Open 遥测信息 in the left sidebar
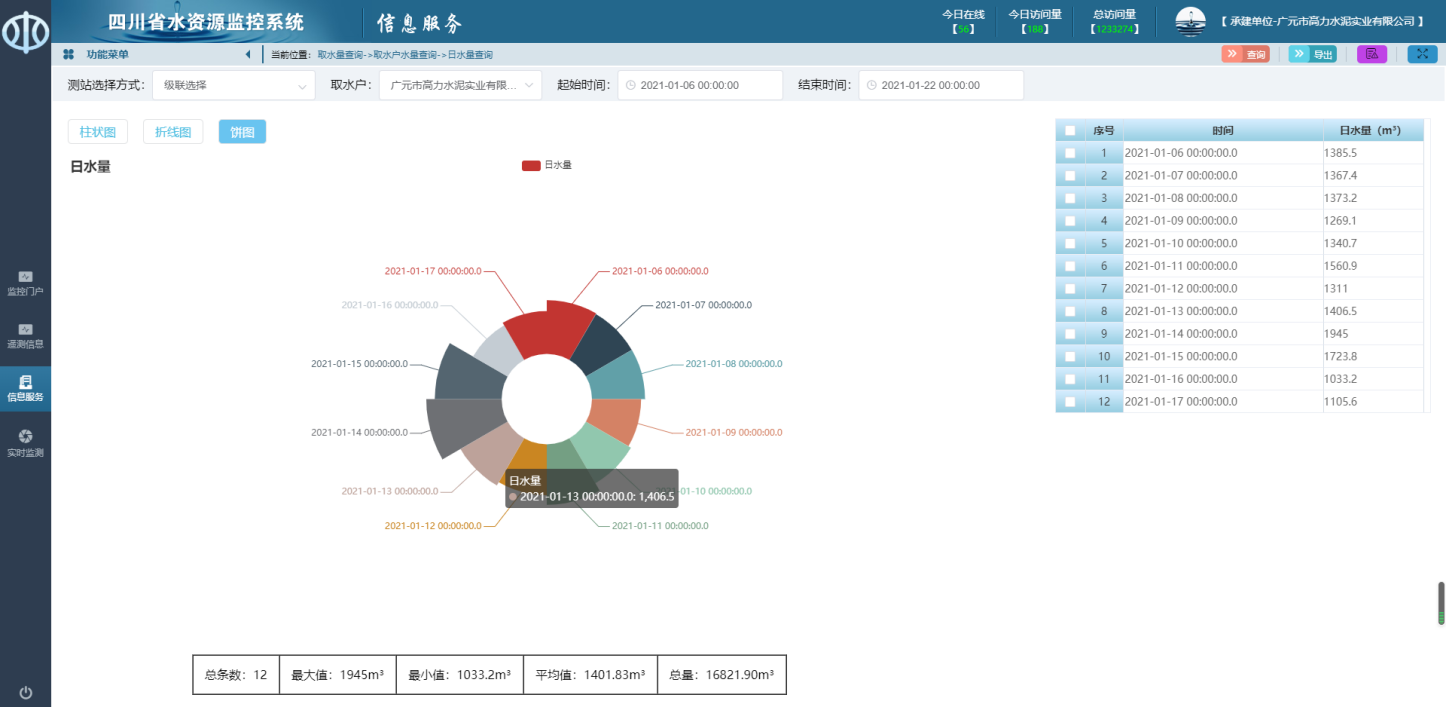The image size is (1446, 707). [25, 335]
